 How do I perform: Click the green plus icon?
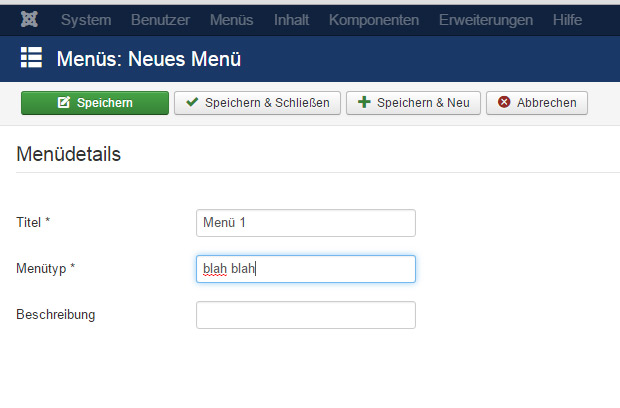[364, 102]
